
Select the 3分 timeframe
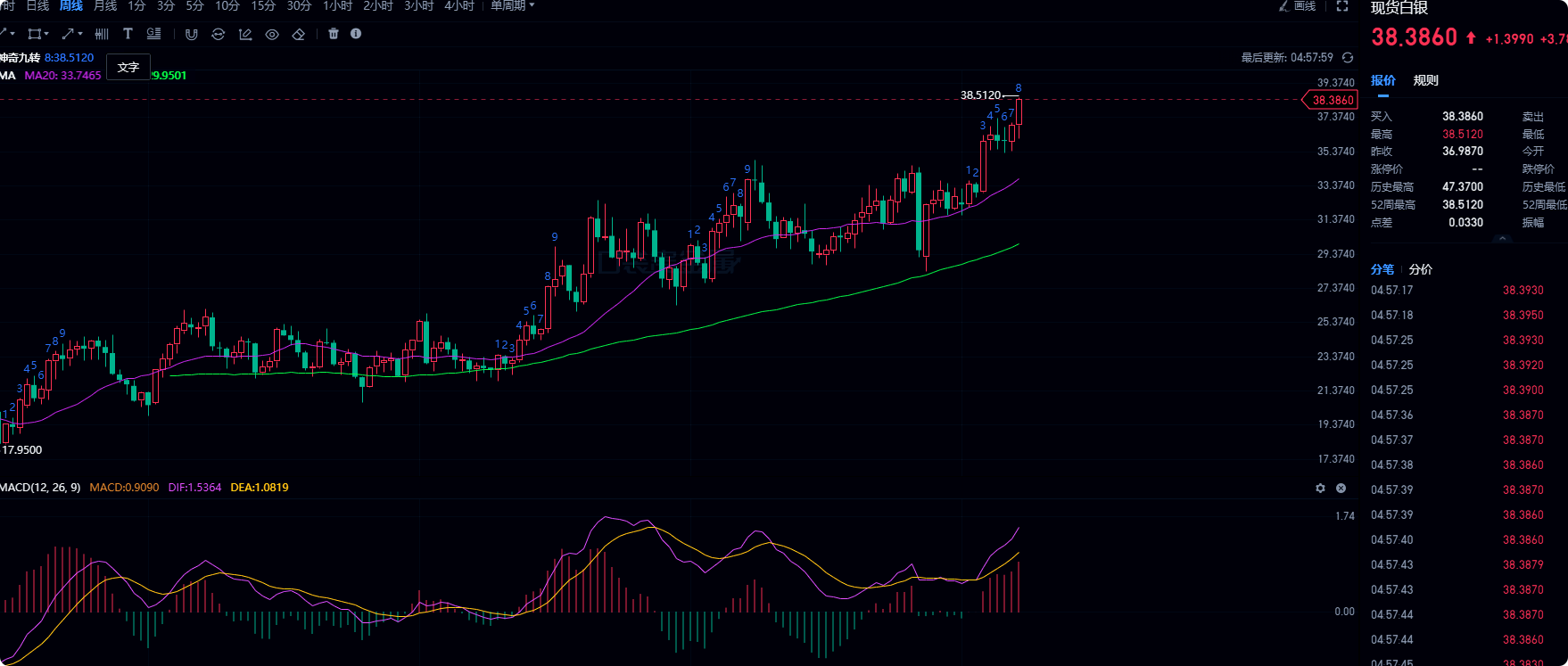point(166,5)
